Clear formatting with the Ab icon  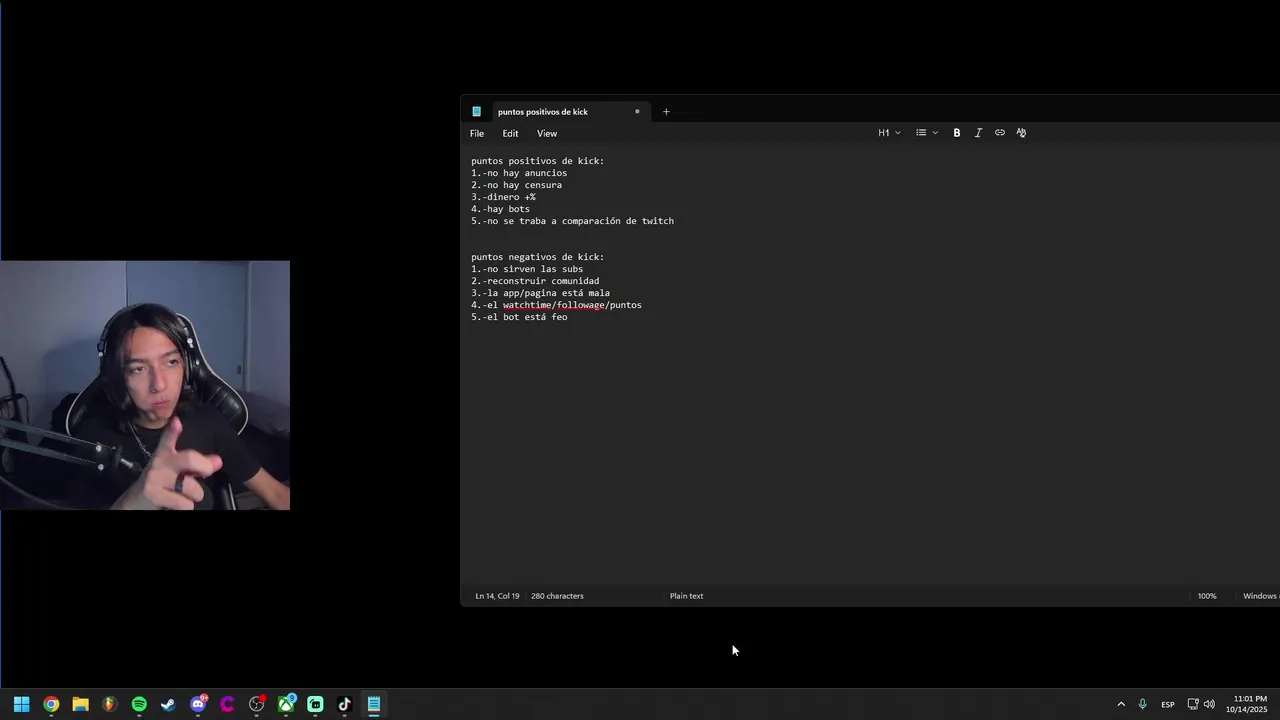pyautogui.click(x=1021, y=133)
